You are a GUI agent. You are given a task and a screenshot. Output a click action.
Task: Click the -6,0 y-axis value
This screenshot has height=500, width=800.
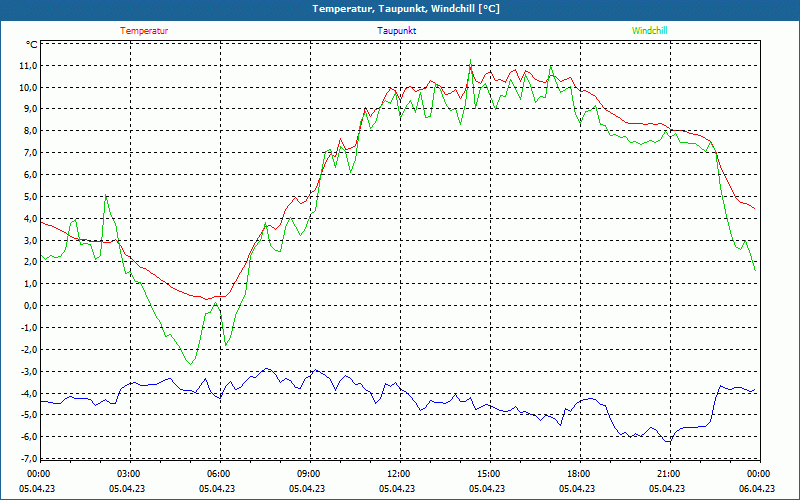click(29, 437)
